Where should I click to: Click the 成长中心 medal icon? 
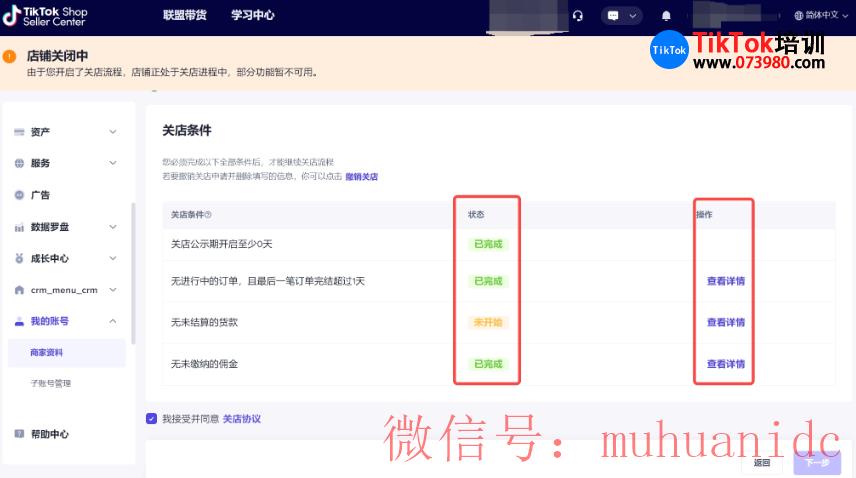pos(19,259)
